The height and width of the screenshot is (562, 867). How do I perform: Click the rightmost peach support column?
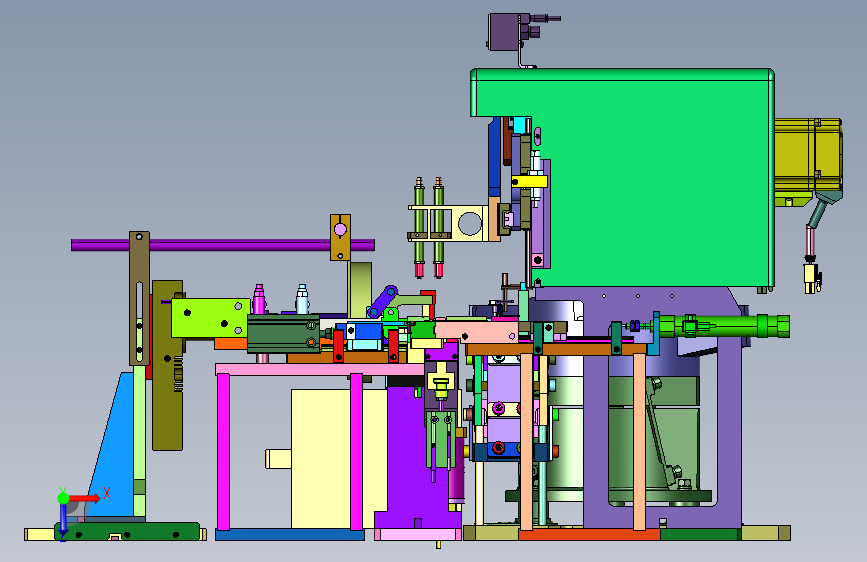coord(639,441)
